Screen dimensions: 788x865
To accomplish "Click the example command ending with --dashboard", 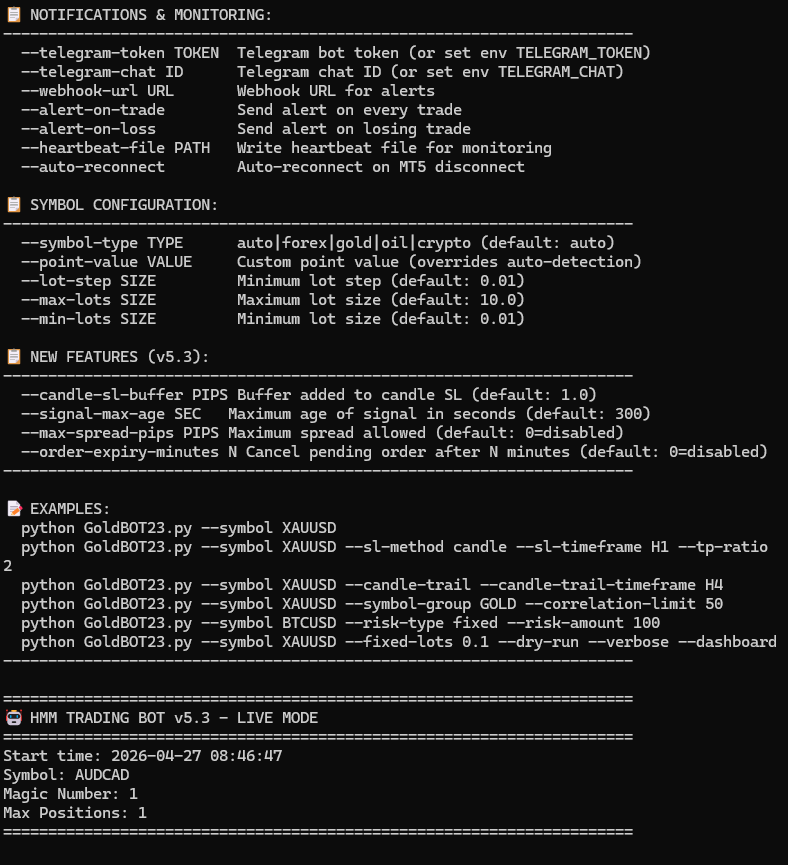I will point(398,641).
